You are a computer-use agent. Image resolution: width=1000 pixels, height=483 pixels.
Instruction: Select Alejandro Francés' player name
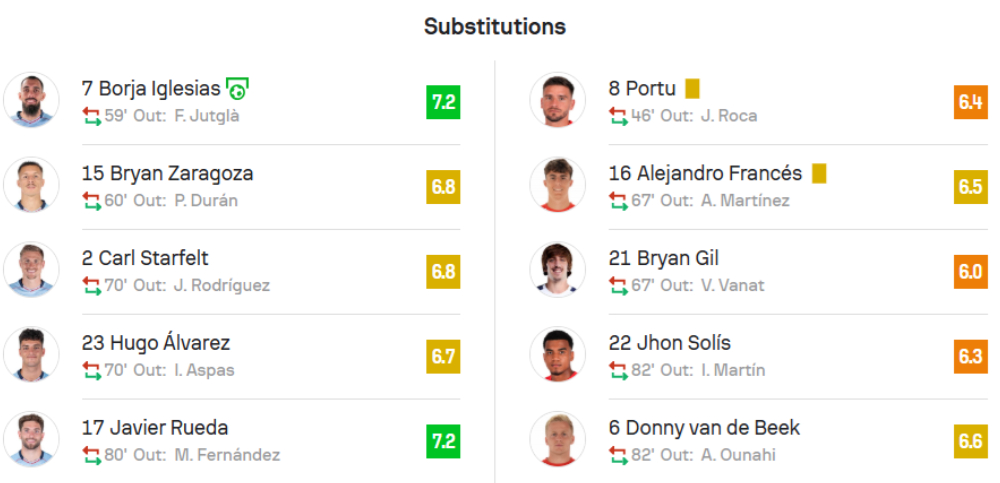click(x=705, y=173)
